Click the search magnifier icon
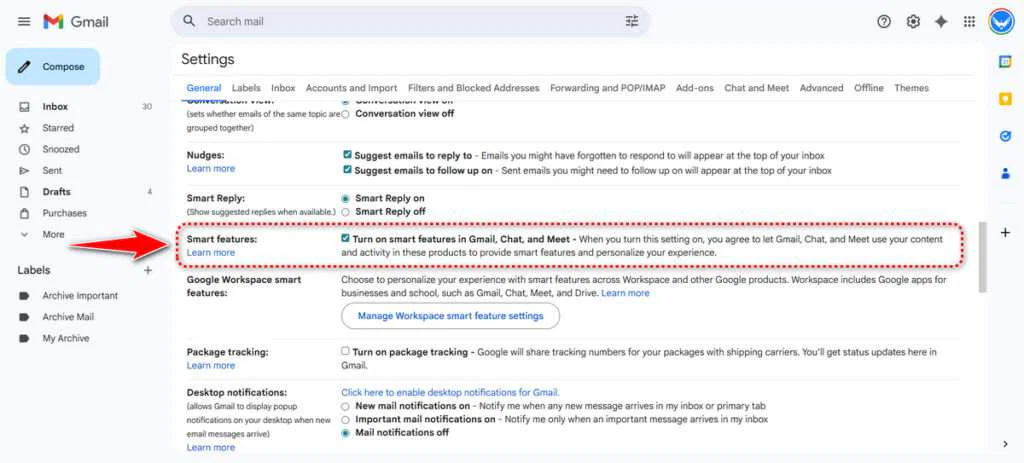 (189, 21)
